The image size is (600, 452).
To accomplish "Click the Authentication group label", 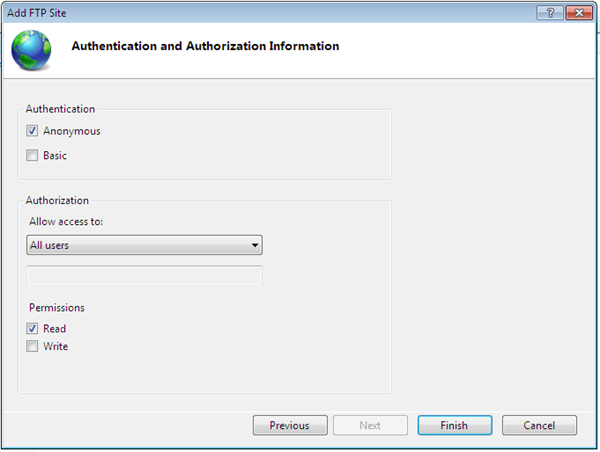I will click(60, 109).
